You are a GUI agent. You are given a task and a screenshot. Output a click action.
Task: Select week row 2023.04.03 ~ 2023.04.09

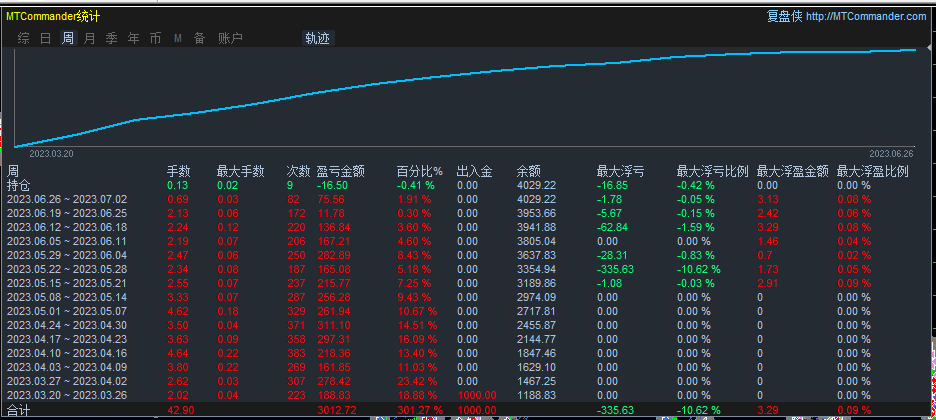[x=467, y=367]
